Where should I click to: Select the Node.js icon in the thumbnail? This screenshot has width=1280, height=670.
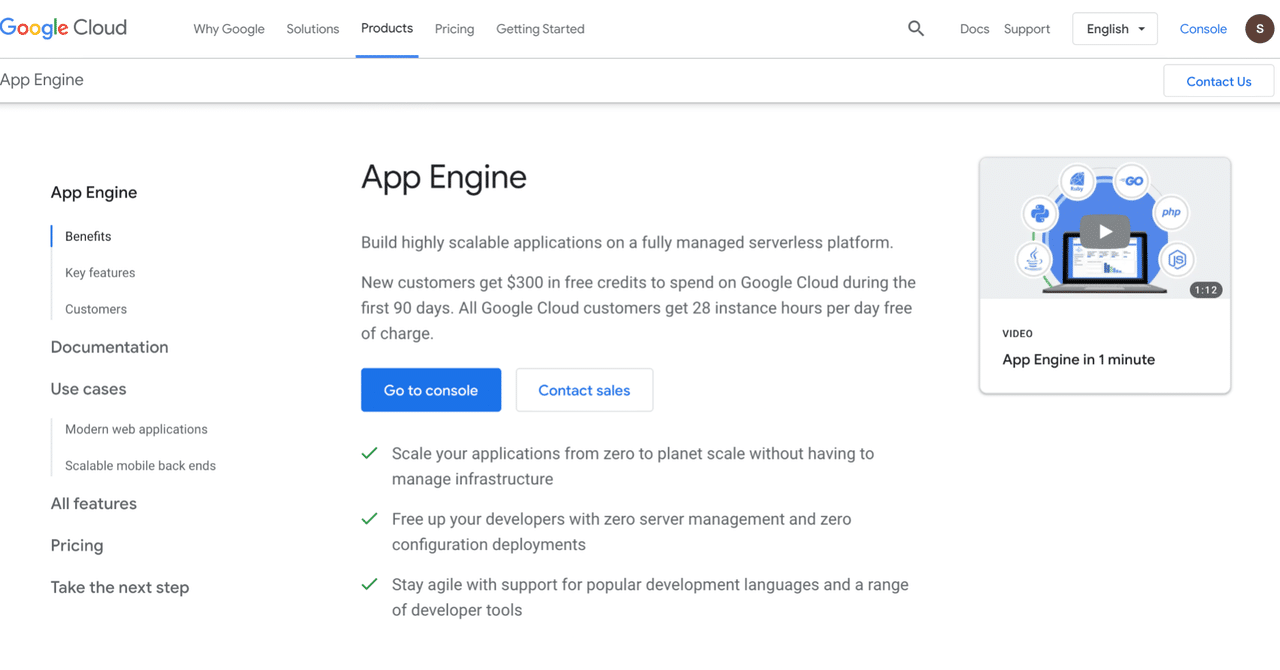[x=1178, y=259]
